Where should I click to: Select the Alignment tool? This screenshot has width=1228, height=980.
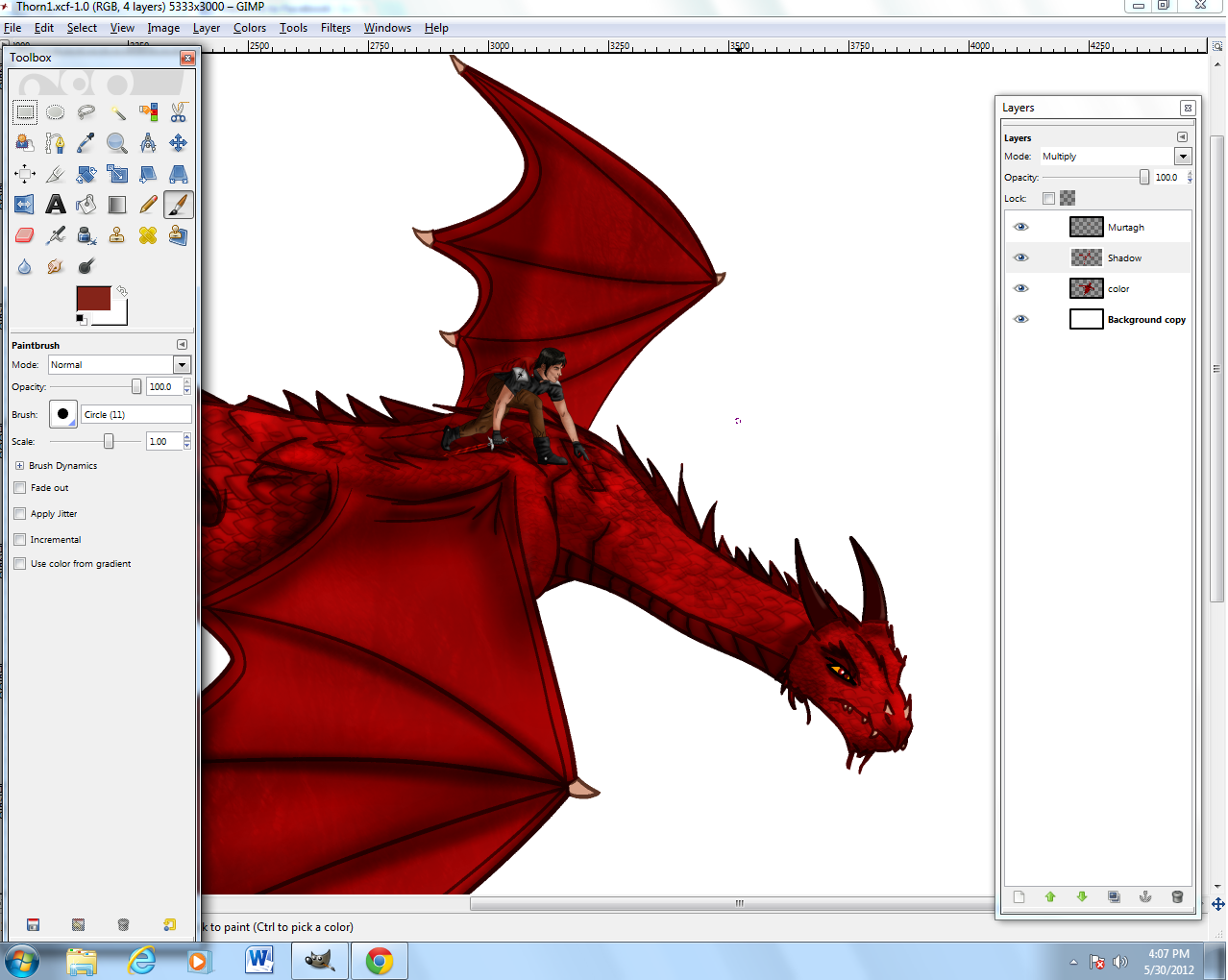(x=25, y=174)
